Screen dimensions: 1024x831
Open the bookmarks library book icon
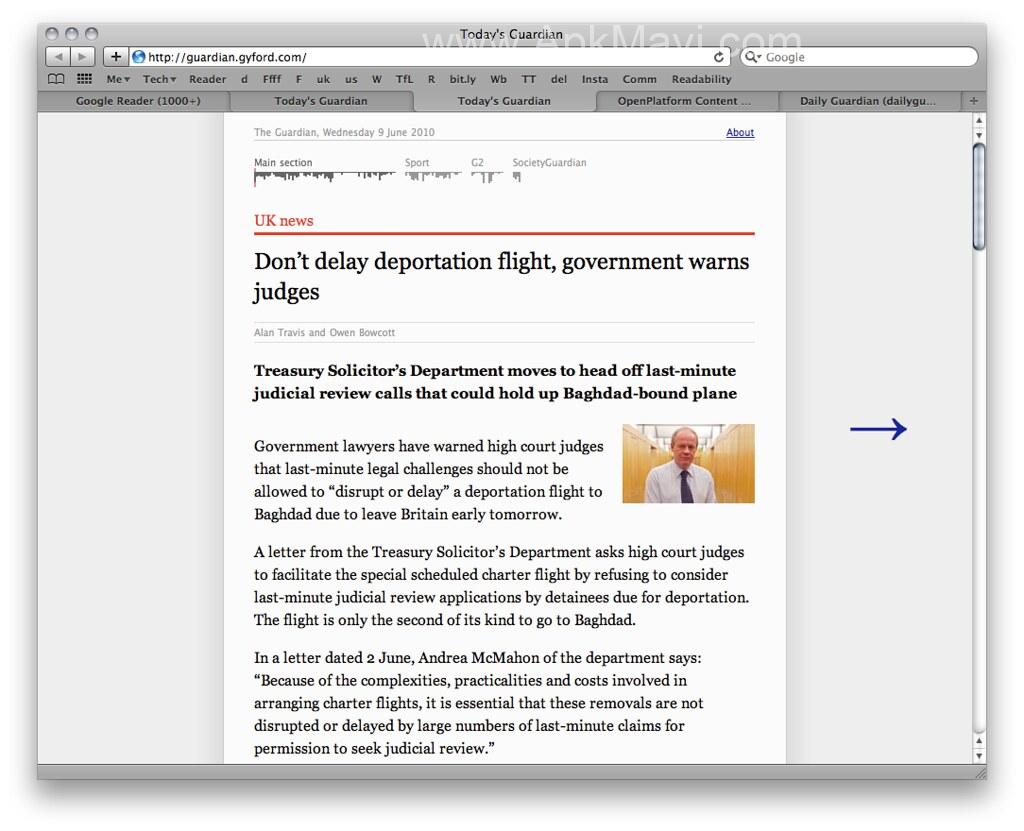(x=57, y=79)
